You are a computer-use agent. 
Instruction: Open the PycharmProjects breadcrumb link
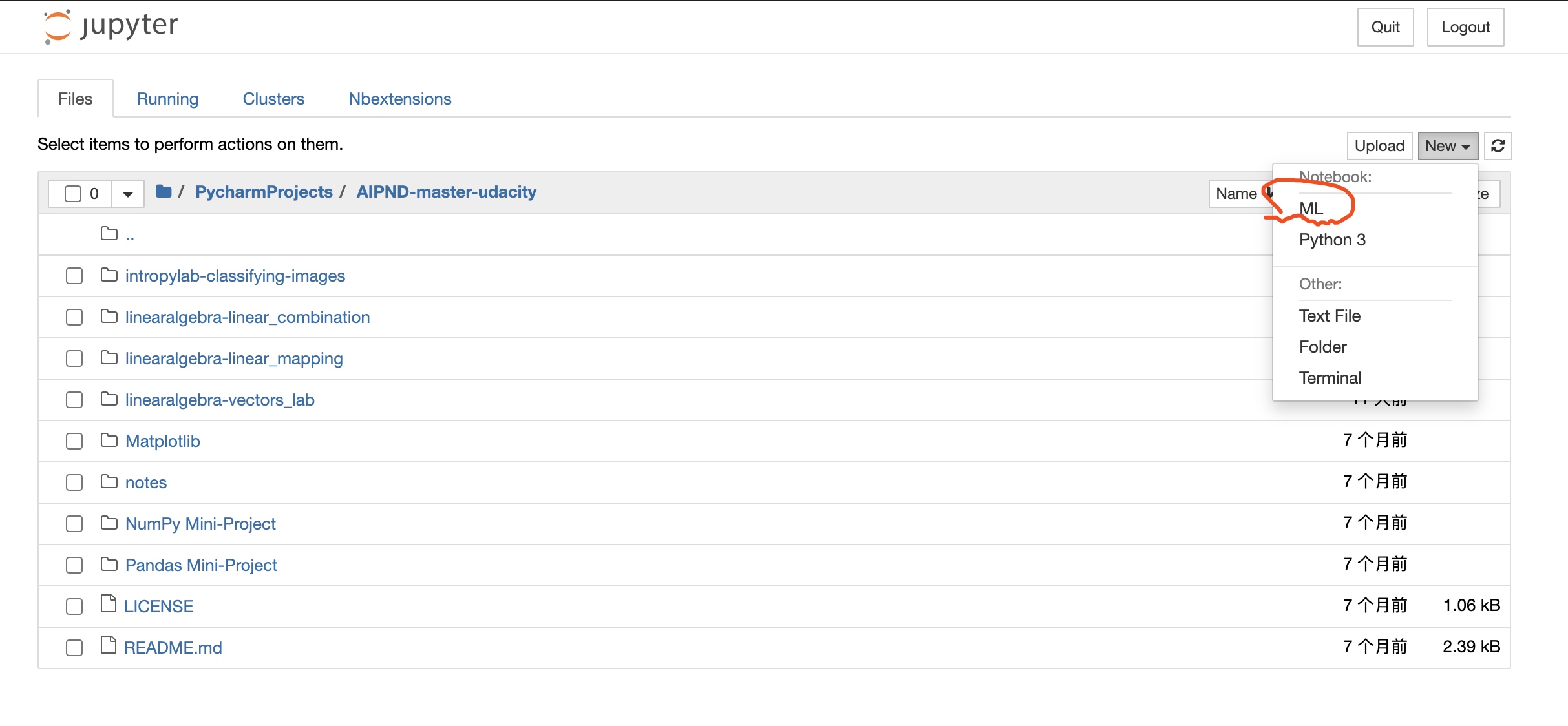point(264,192)
